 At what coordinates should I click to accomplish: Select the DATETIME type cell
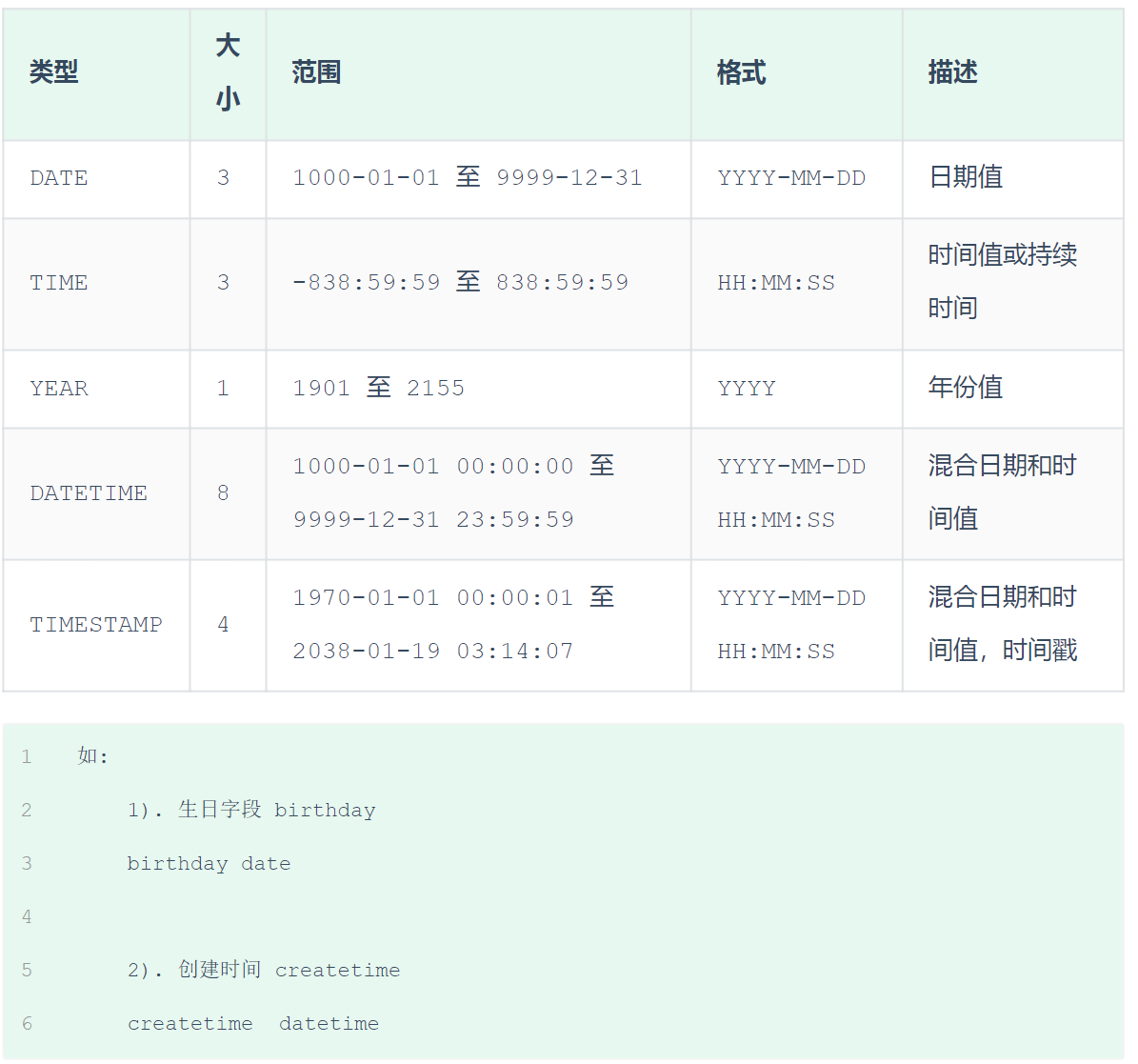pos(89,493)
